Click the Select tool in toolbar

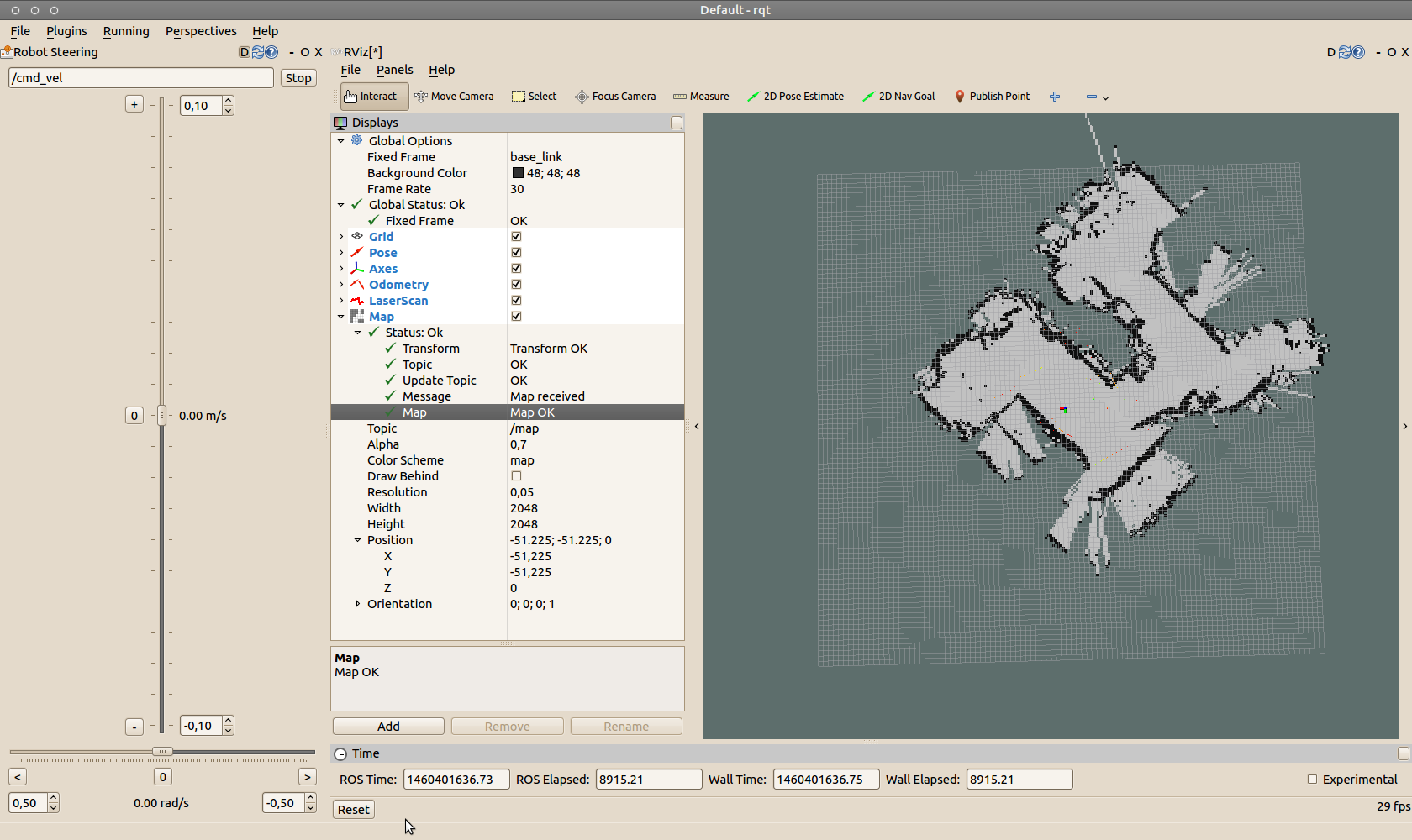(535, 97)
